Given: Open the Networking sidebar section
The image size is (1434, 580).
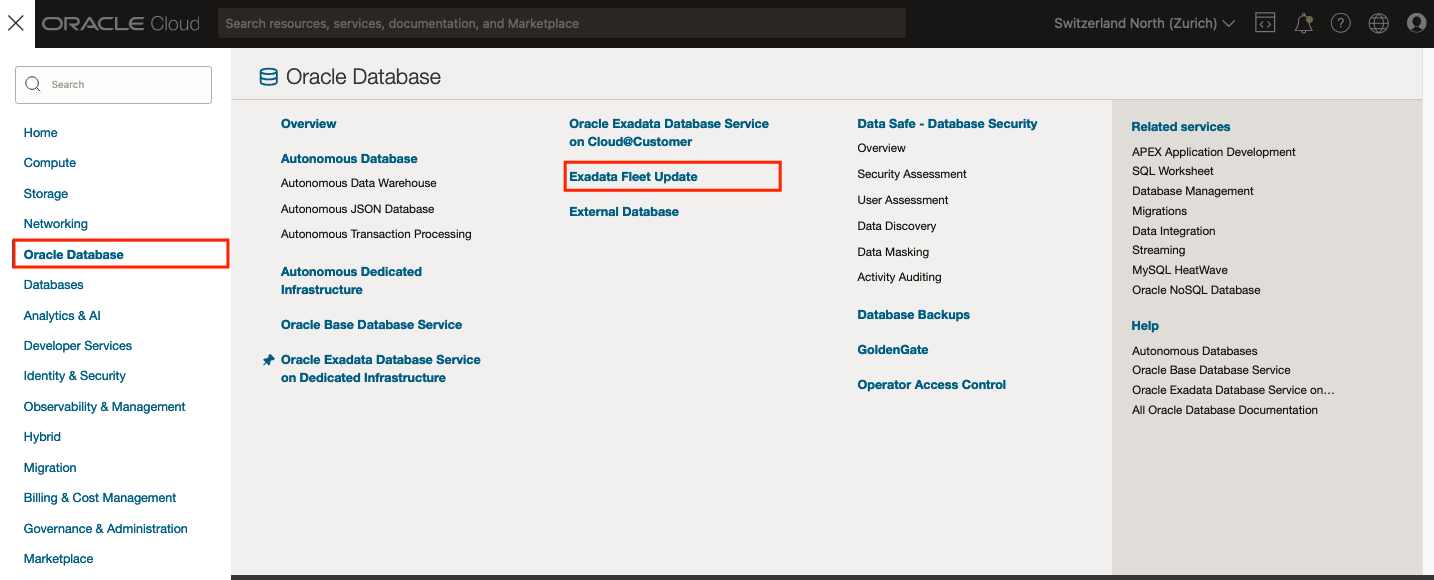Looking at the screenshot, I should click(x=55, y=223).
